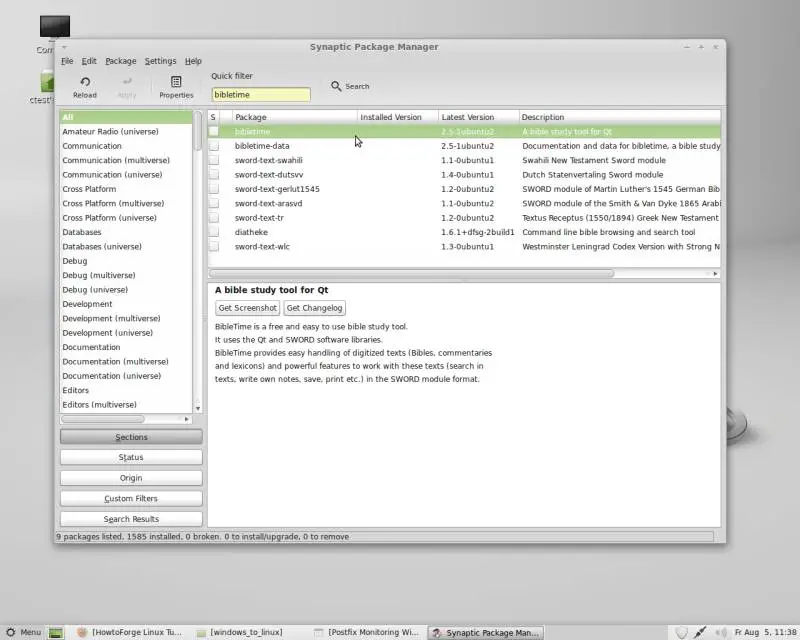This screenshot has width=800, height=640.
Task: Click the 'Dutch Statenvertaling Sword module' description
Action: coord(592,175)
